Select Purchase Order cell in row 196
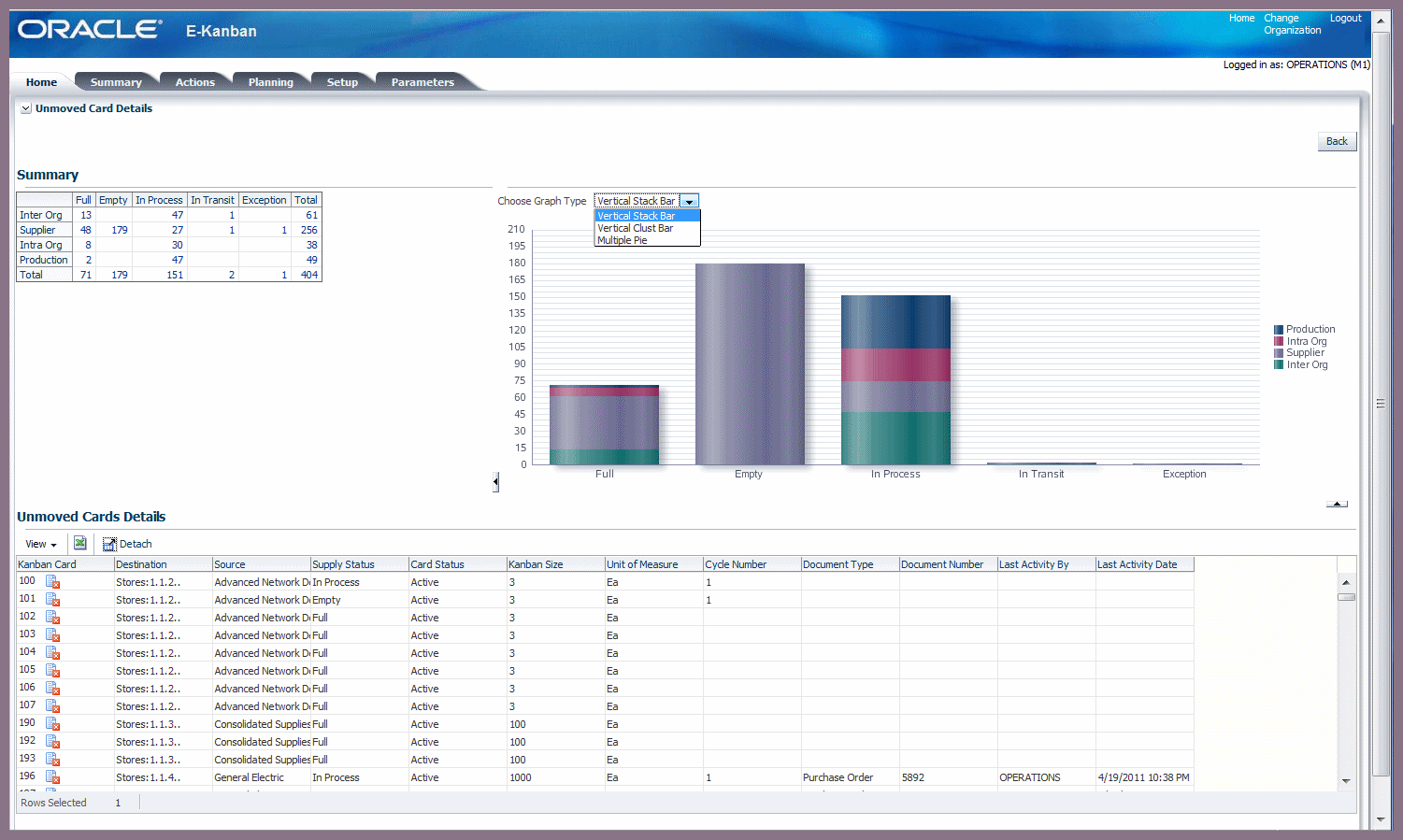The image size is (1403, 840). [851, 777]
